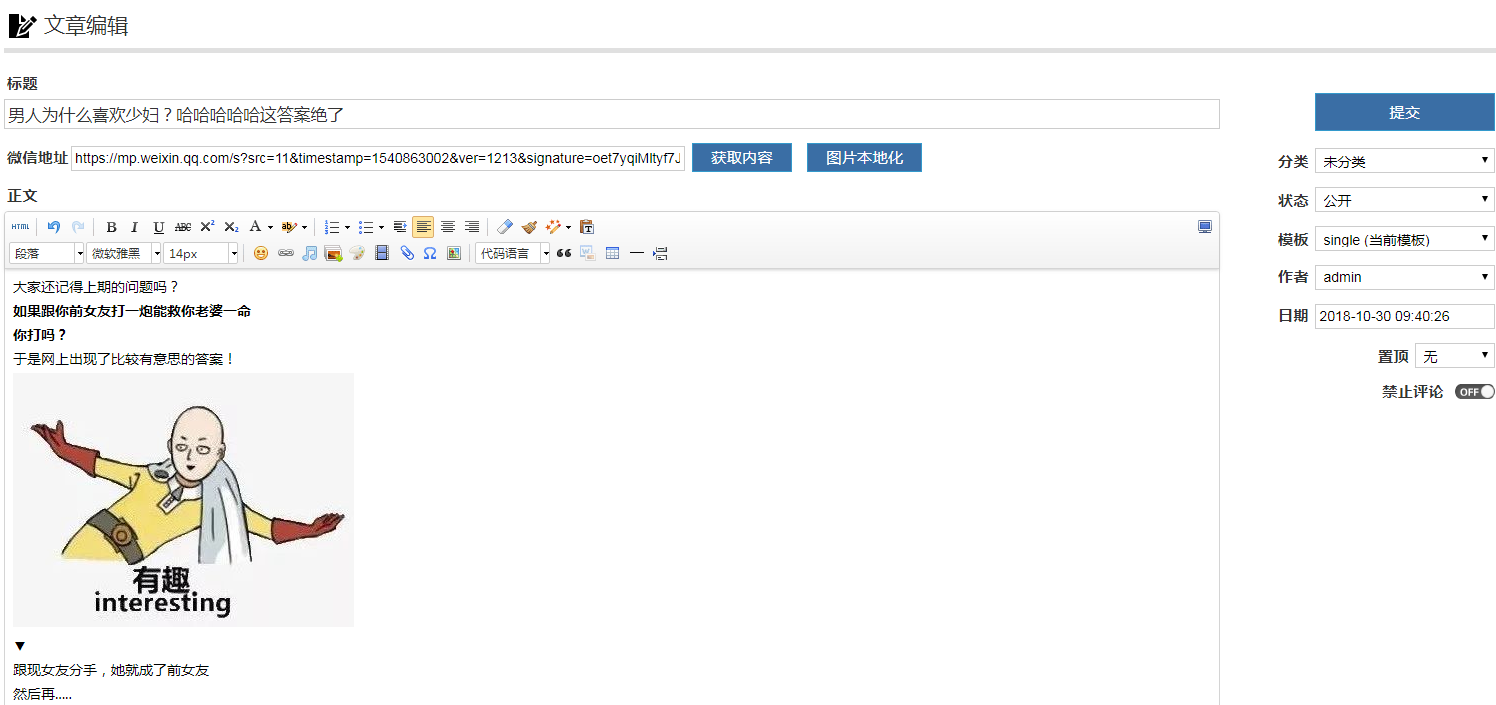
Task: Click the line 然后再.....
Action: [42, 693]
